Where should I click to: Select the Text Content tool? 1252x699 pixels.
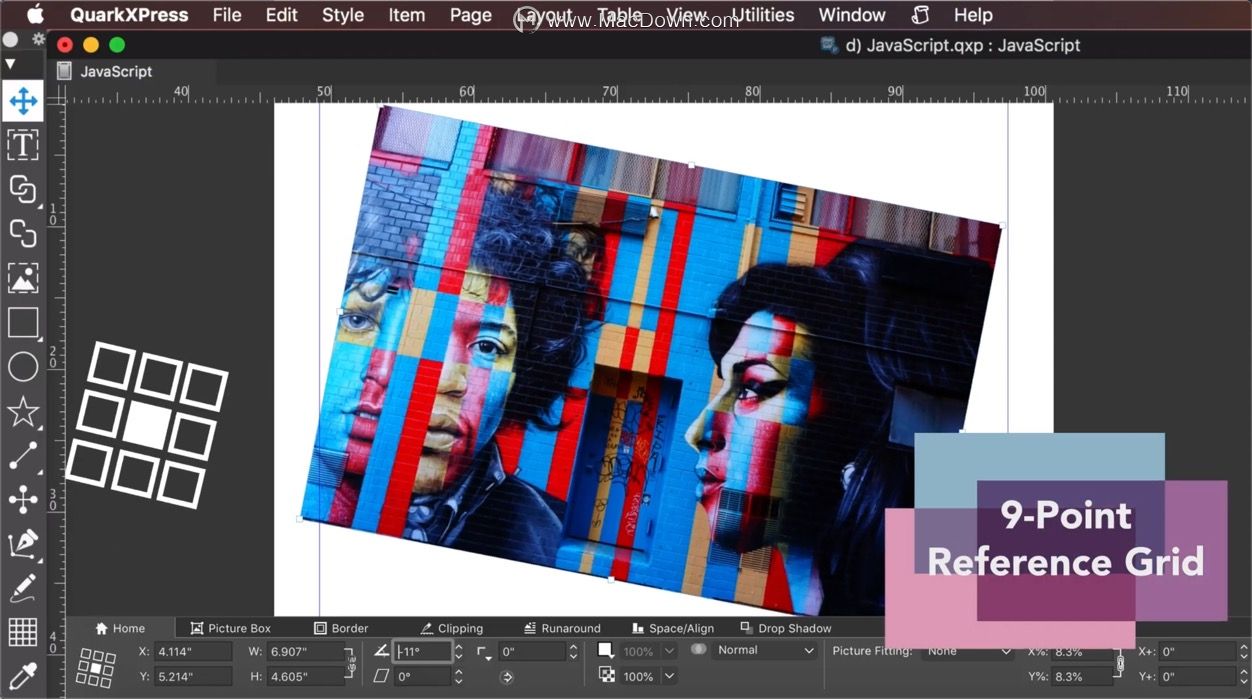tap(23, 145)
